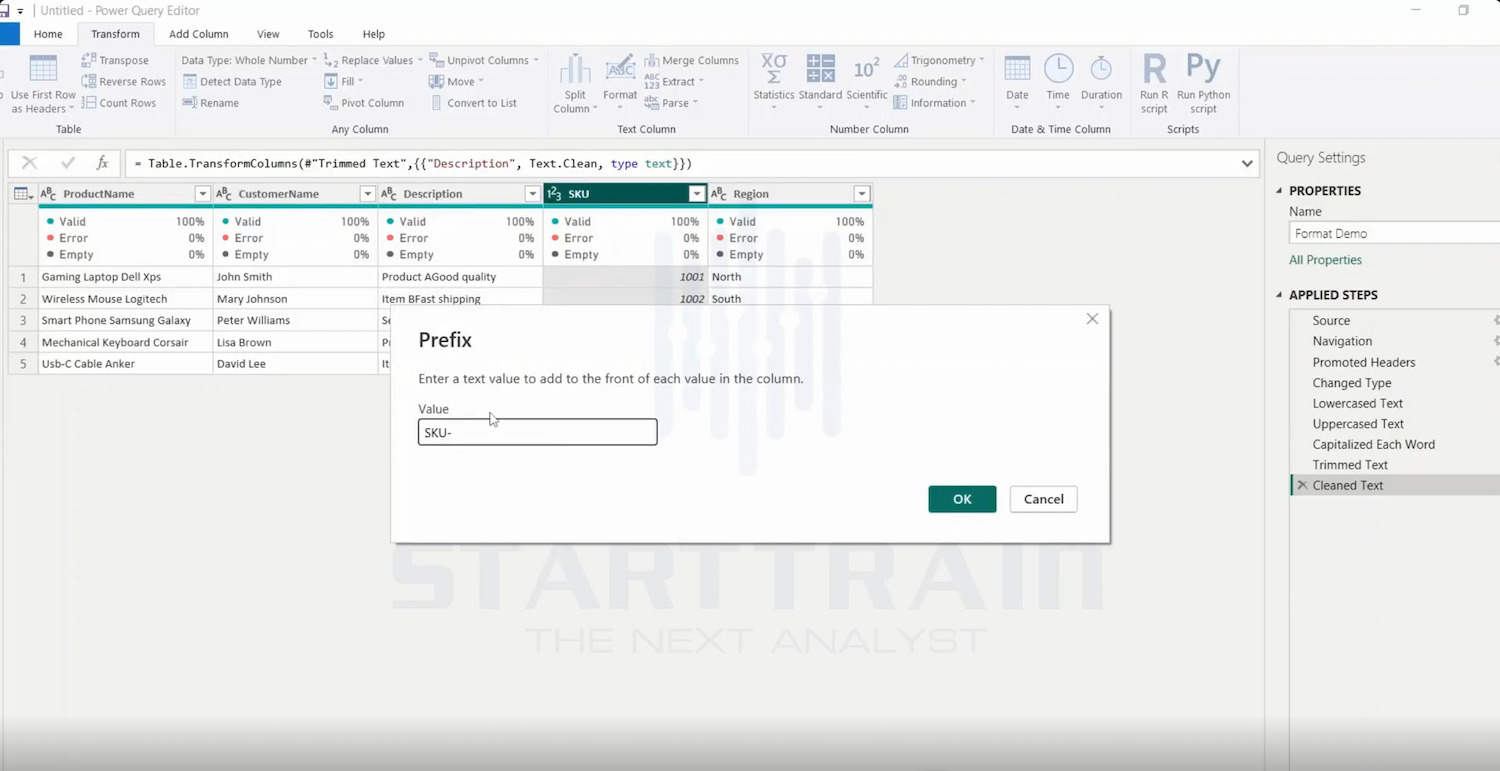1500x771 pixels.
Task: Click OK in Prefix dialog
Action: pyautogui.click(x=962, y=499)
